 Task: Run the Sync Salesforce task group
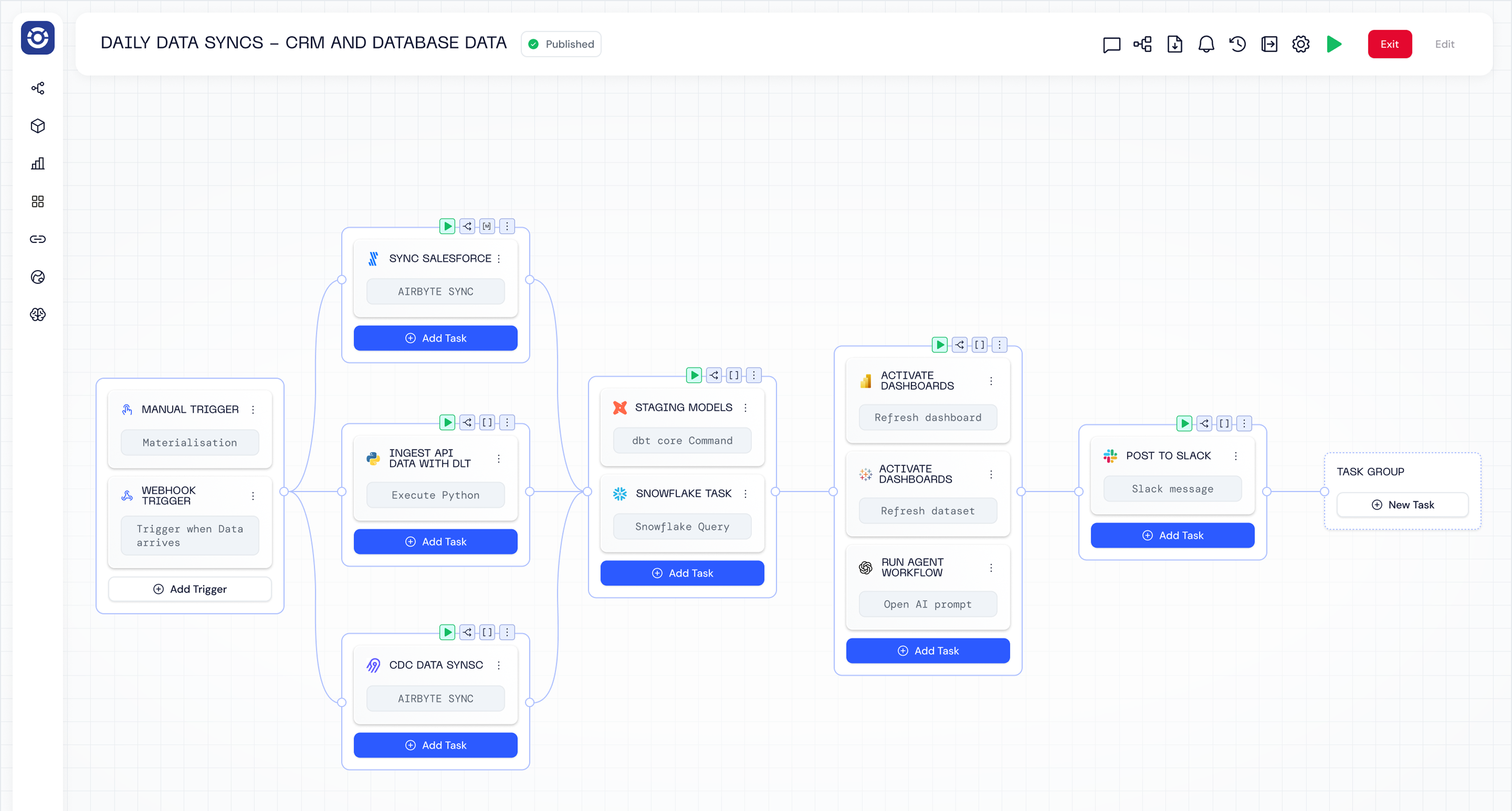(x=447, y=226)
